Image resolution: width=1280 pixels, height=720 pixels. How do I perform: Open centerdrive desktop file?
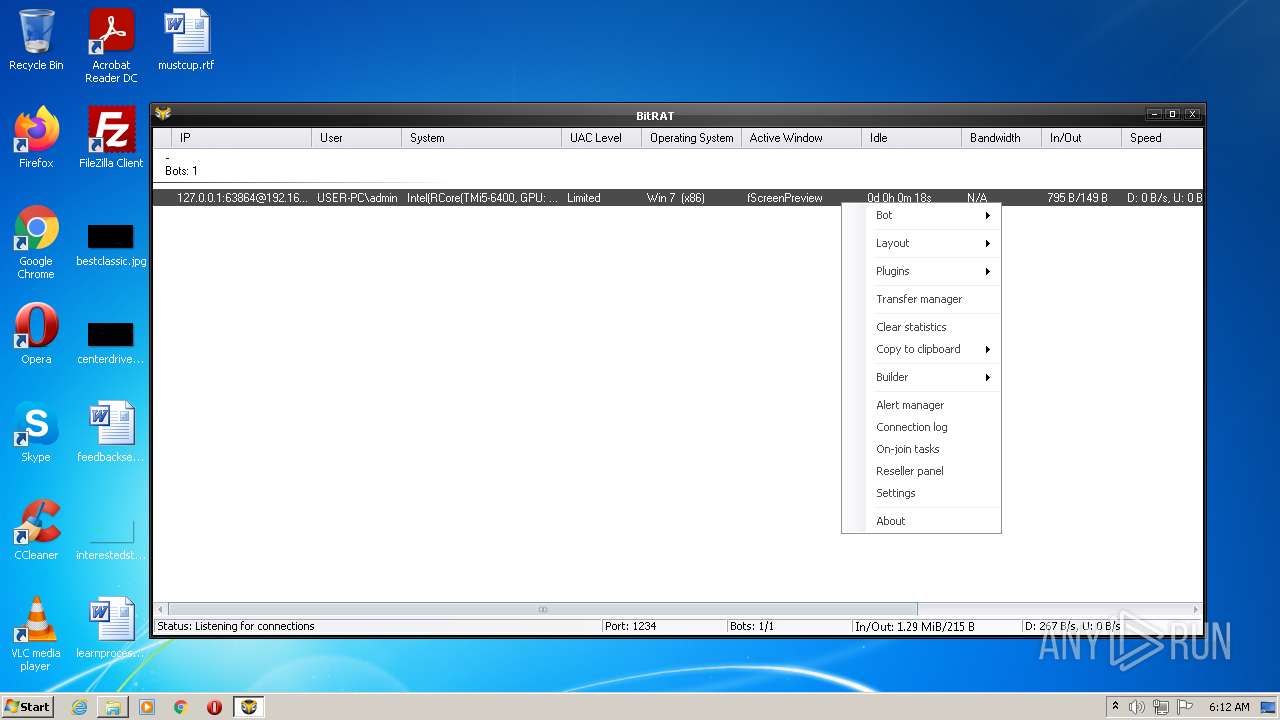(111, 344)
